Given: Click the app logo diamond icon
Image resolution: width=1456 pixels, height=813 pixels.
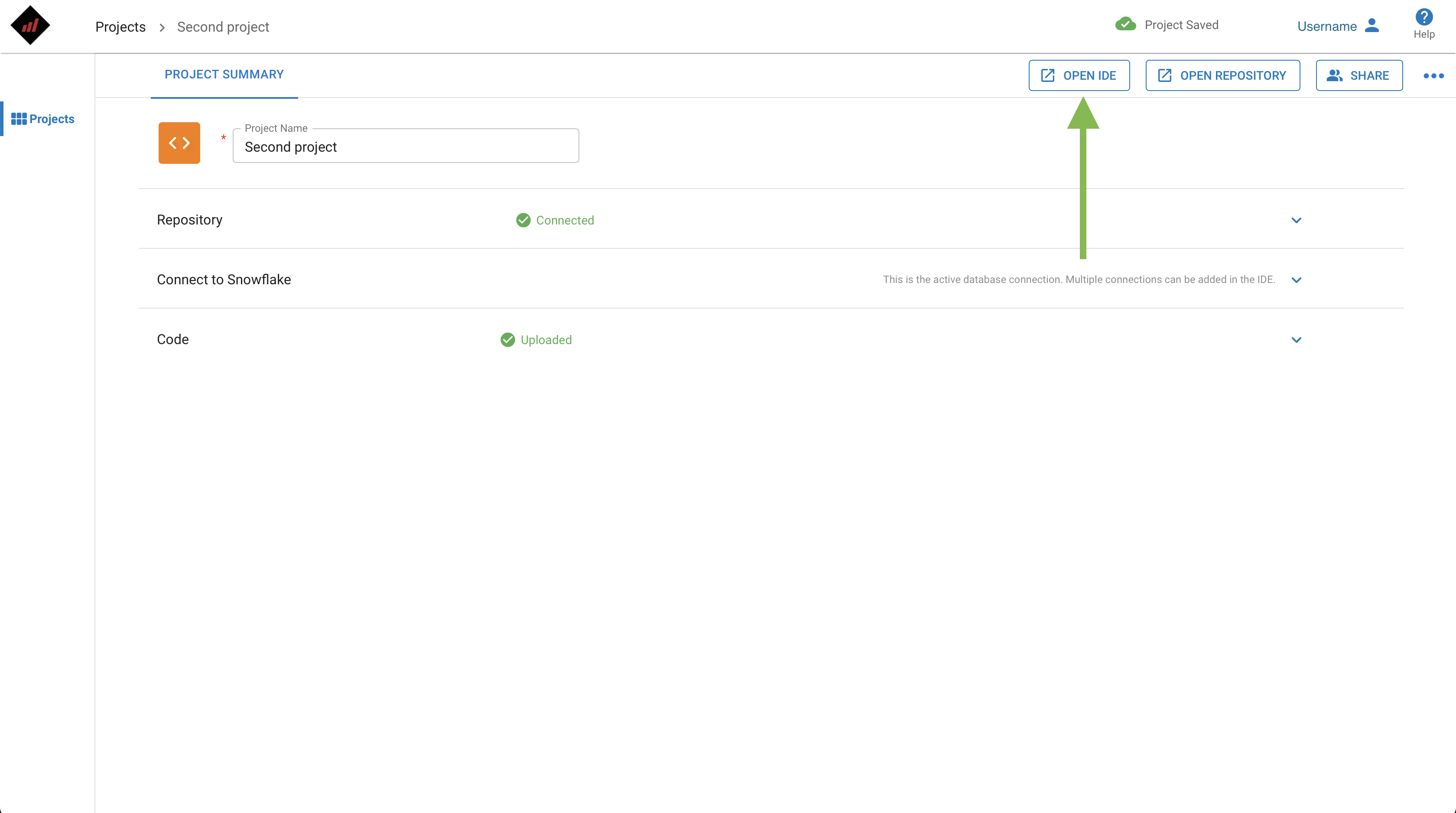Looking at the screenshot, I should (30, 26).
